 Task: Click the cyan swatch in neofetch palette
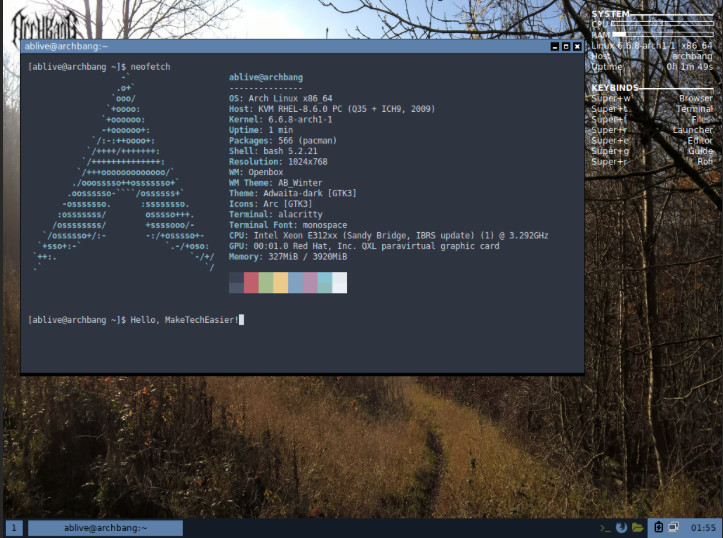pyautogui.click(x=325, y=283)
